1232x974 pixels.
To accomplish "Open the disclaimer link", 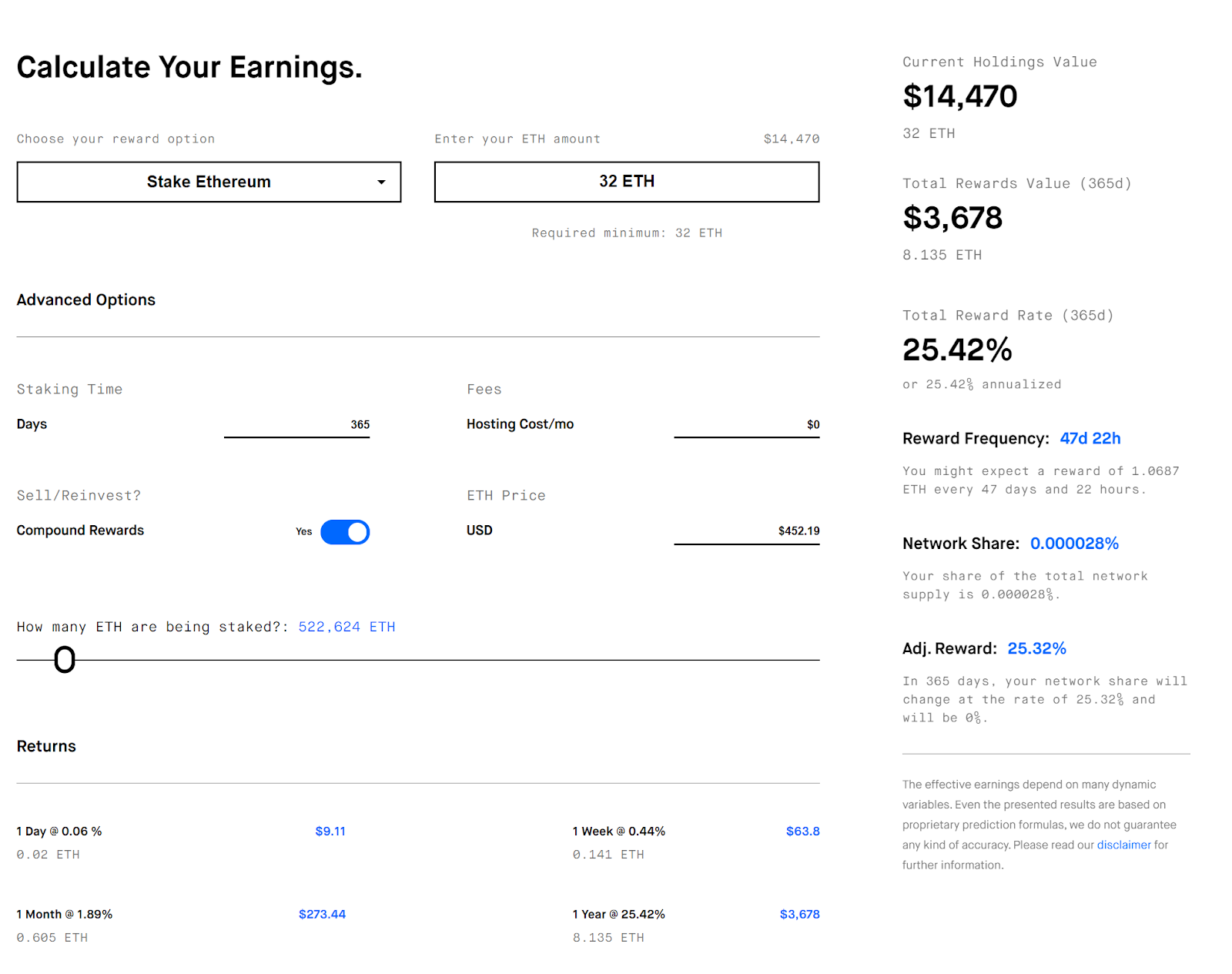I will 1123,845.
